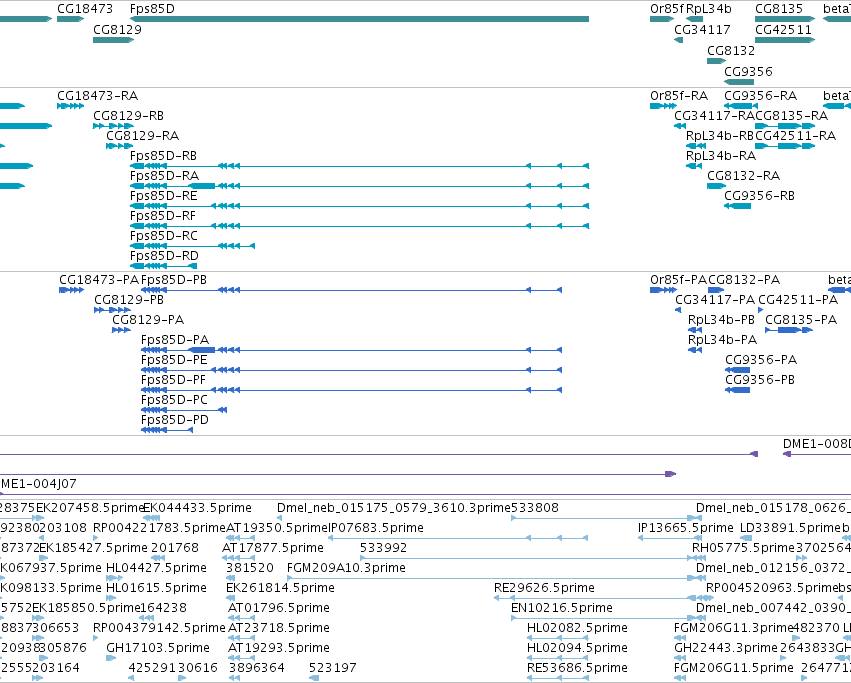851x683 pixels.
Task: Click the CG9356-PA protein label
Action: pyautogui.click(x=761, y=361)
